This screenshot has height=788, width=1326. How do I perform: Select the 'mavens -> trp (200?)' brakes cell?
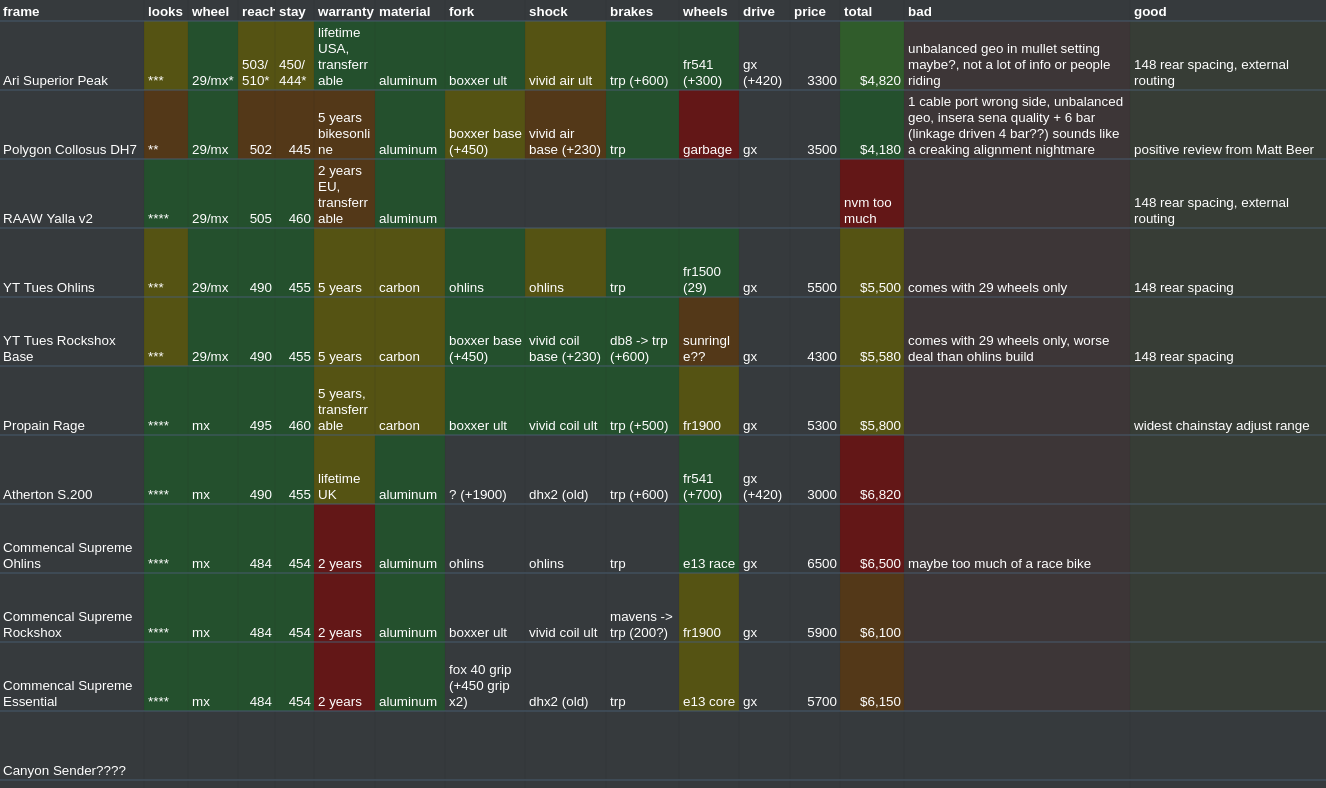[642, 609]
